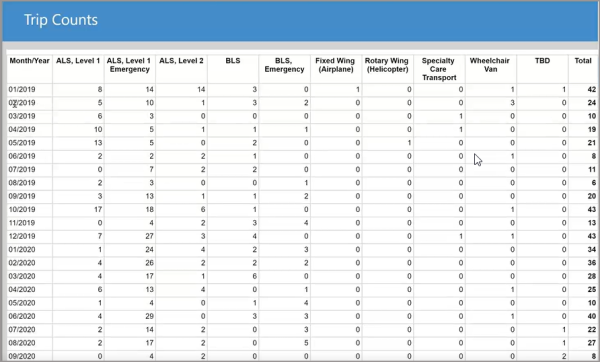Click the 01/2019 row label

click(22, 89)
